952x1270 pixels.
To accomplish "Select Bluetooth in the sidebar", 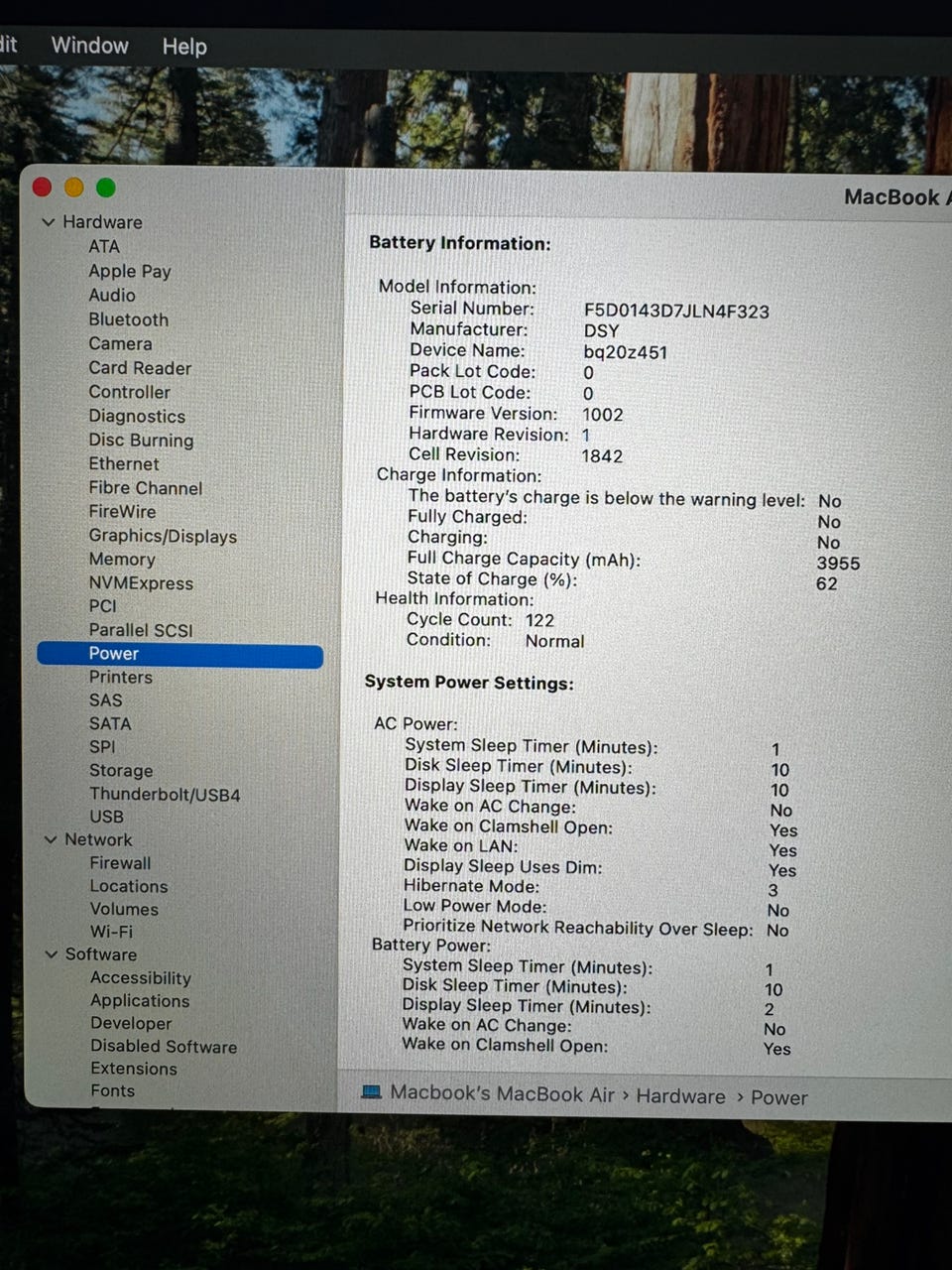I will (x=129, y=319).
